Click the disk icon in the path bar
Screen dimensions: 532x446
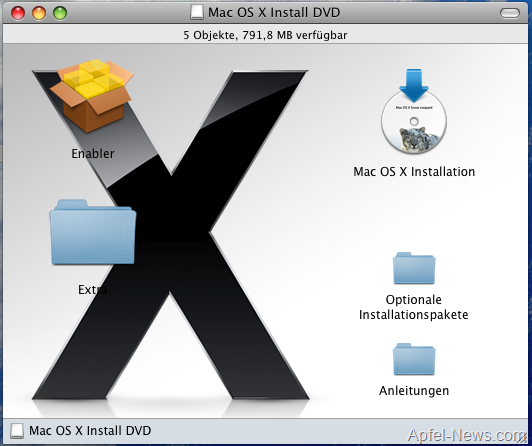click(x=17, y=431)
